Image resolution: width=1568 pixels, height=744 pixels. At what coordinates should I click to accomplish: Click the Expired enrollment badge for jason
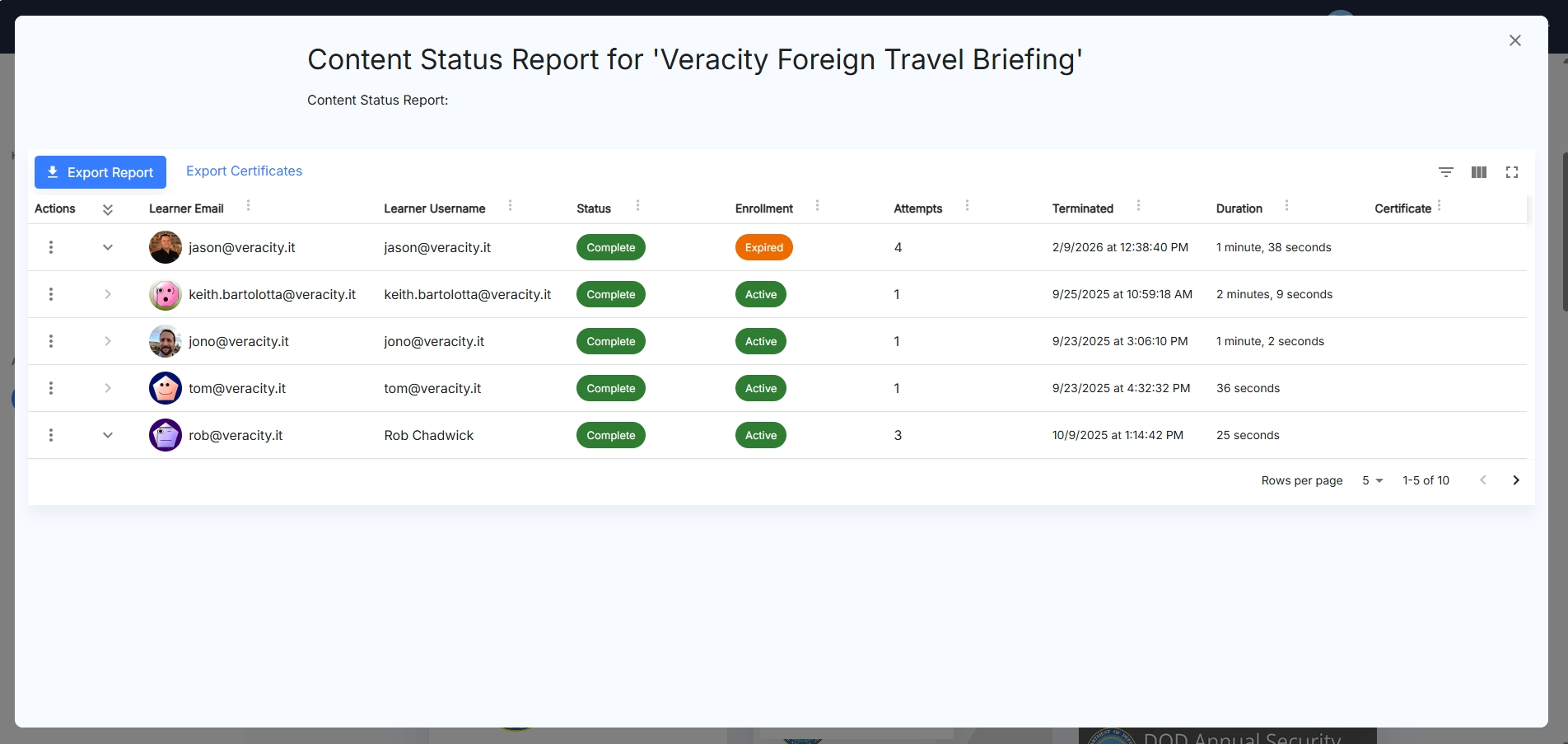click(764, 247)
